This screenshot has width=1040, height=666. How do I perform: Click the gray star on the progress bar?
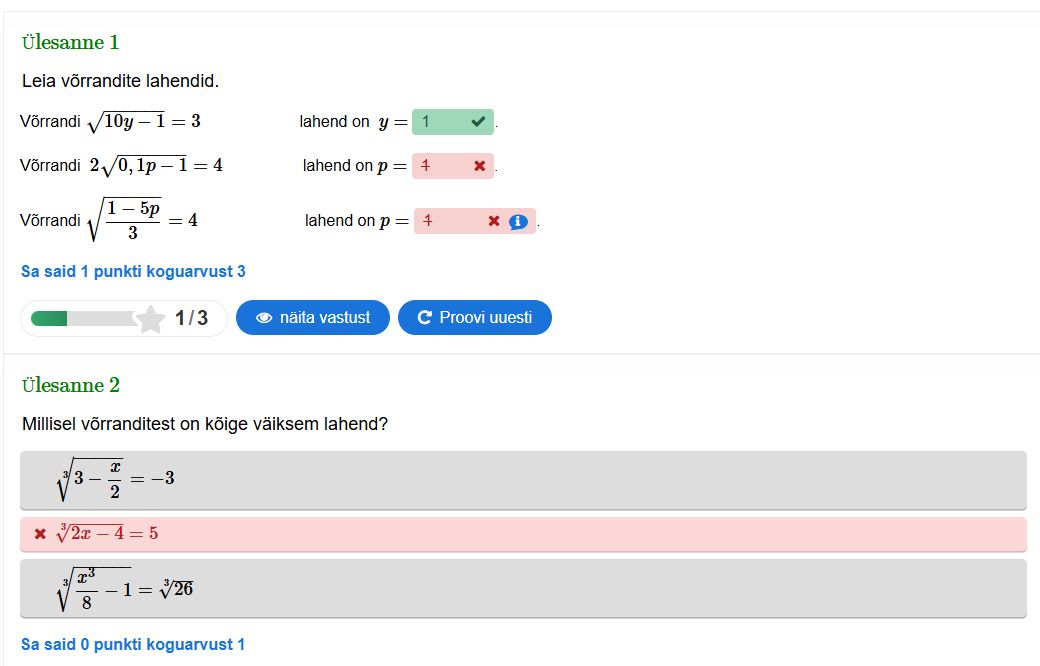click(150, 319)
